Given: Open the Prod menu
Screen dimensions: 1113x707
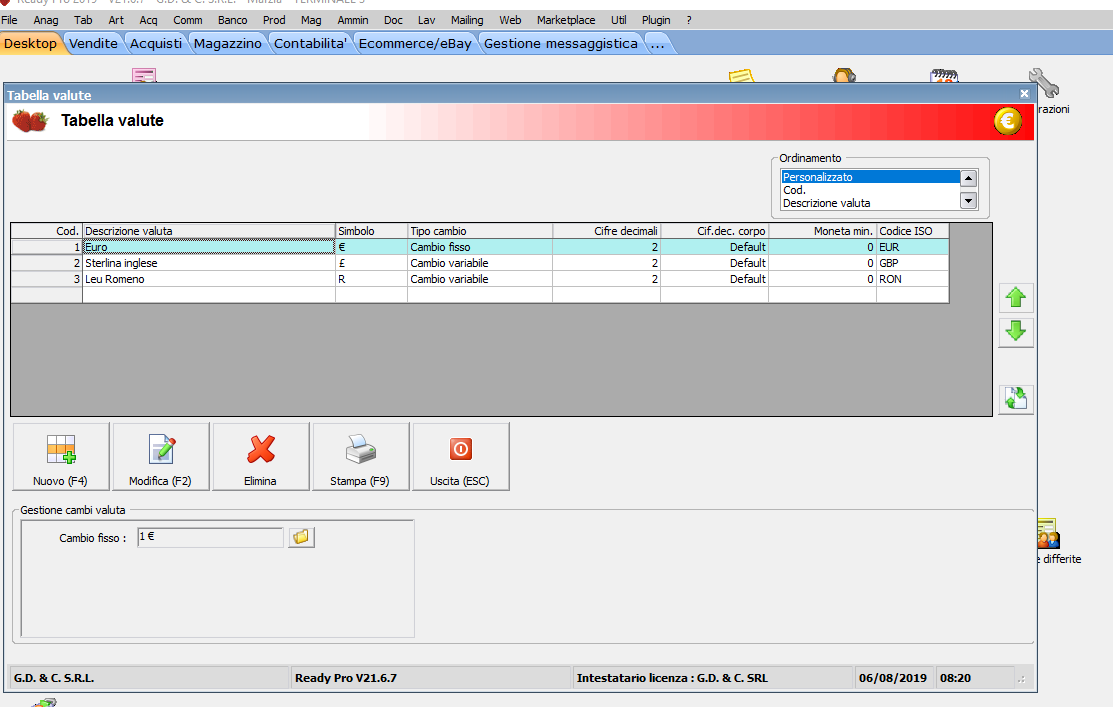Looking at the screenshot, I should pos(274,20).
